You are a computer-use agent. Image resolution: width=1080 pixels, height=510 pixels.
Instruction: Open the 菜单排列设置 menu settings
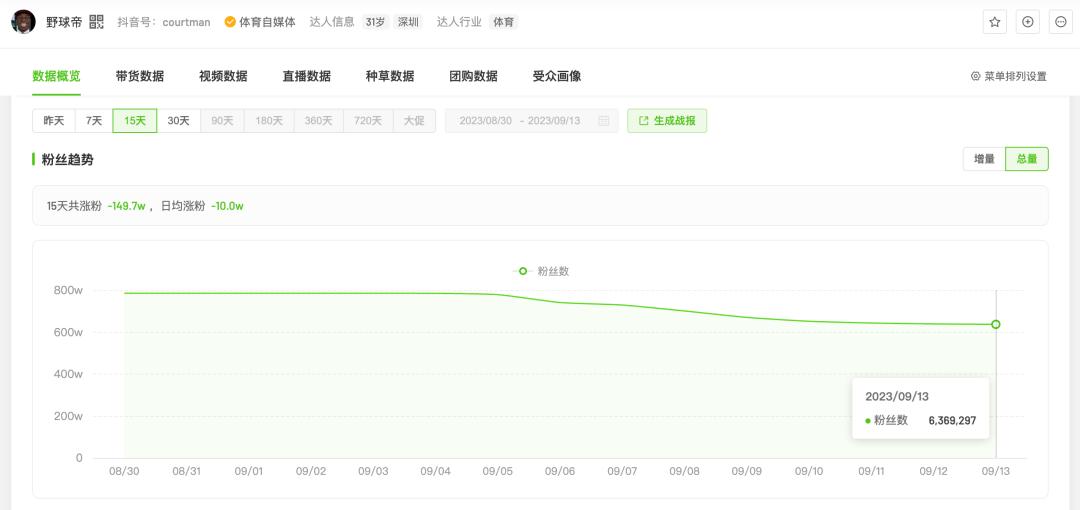point(1009,76)
